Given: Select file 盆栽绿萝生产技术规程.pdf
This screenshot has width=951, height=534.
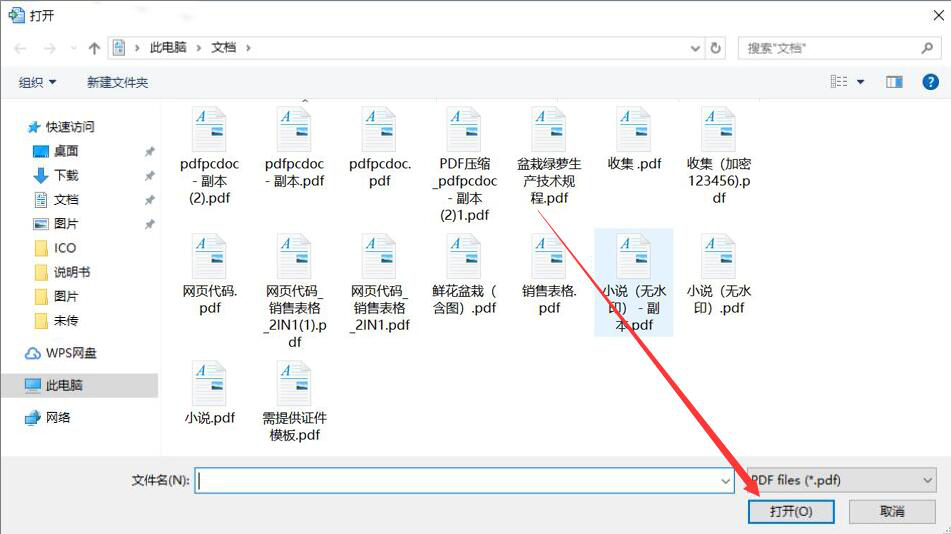Looking at the screenshot, I should coord(549,156).
